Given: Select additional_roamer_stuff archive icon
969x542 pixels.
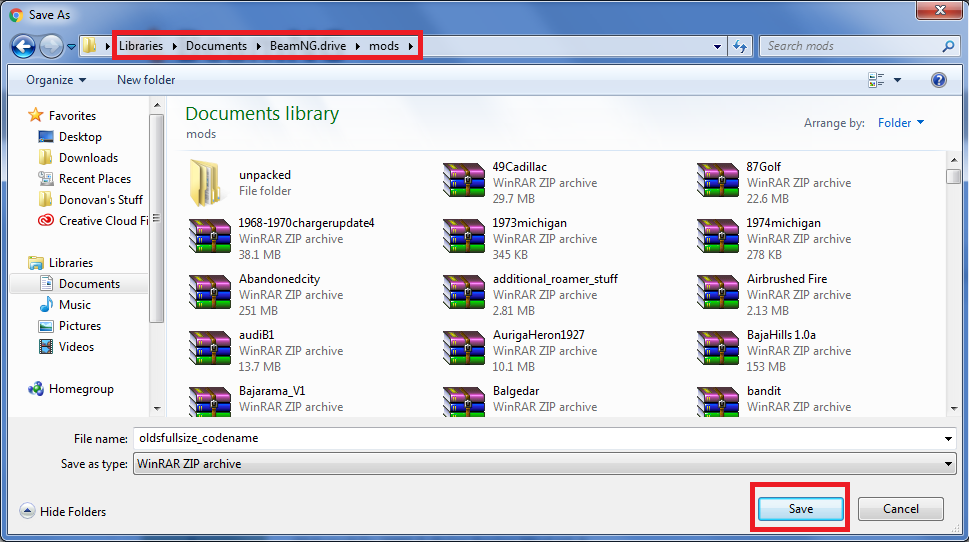Looking at the screenshot, I should tap(464, 292).
